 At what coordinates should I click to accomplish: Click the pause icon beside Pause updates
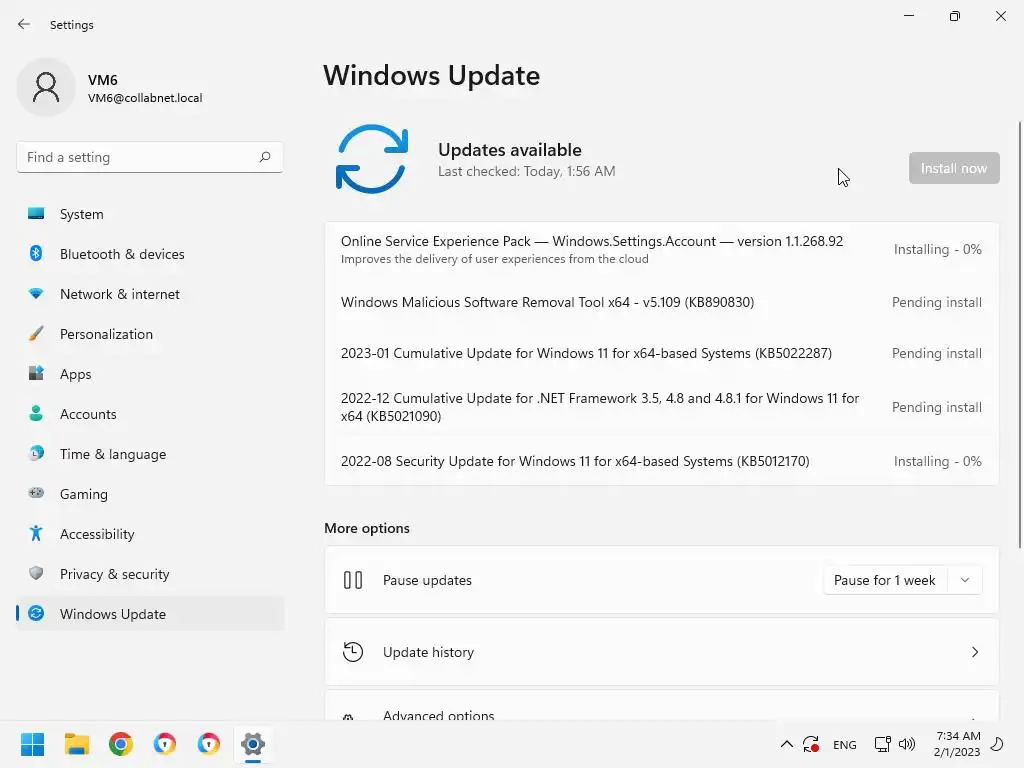pos(353,580)
